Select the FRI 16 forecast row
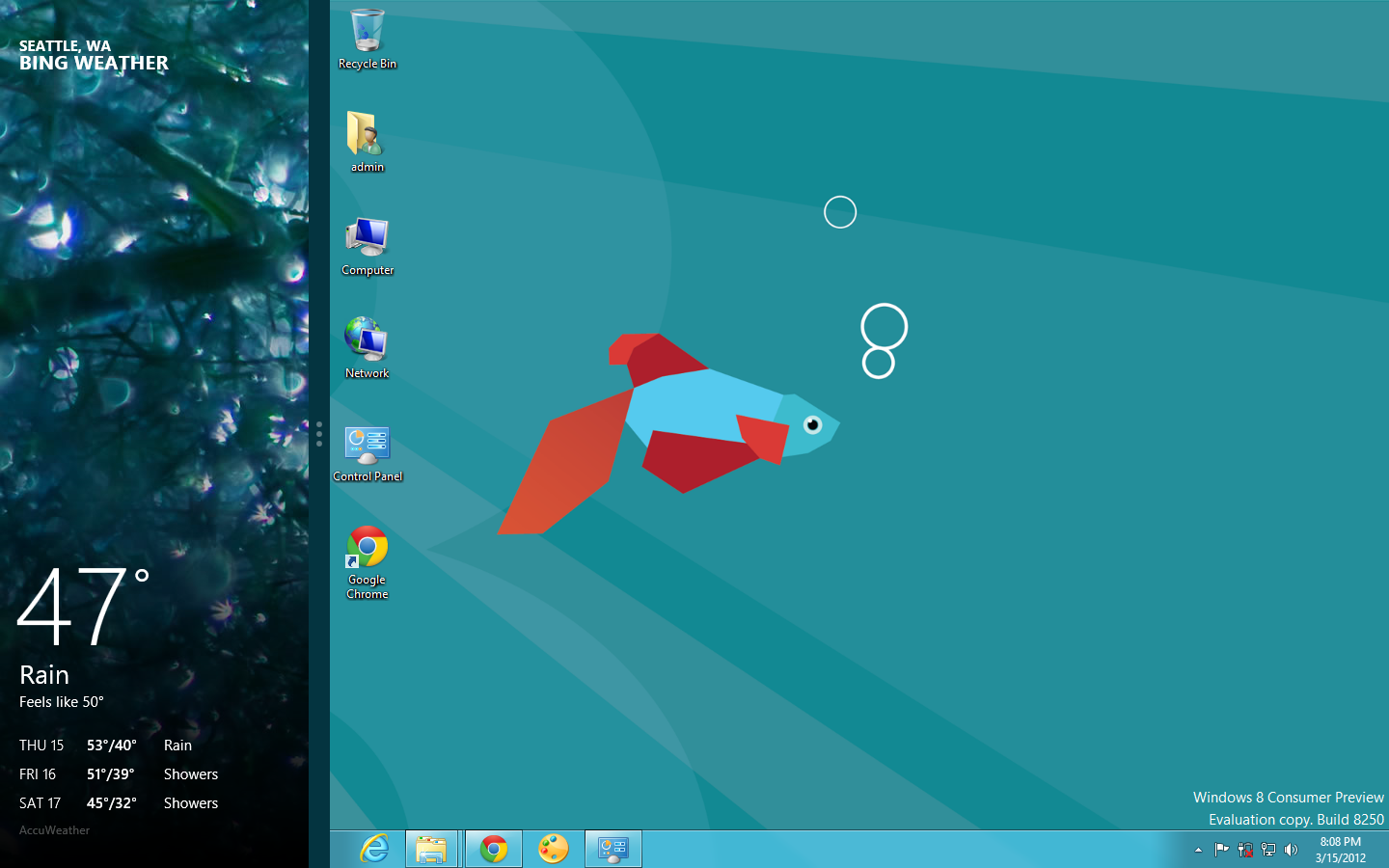Image resolution: width=1389 pixels, height=868 pixels. click(x=119, y=774)
